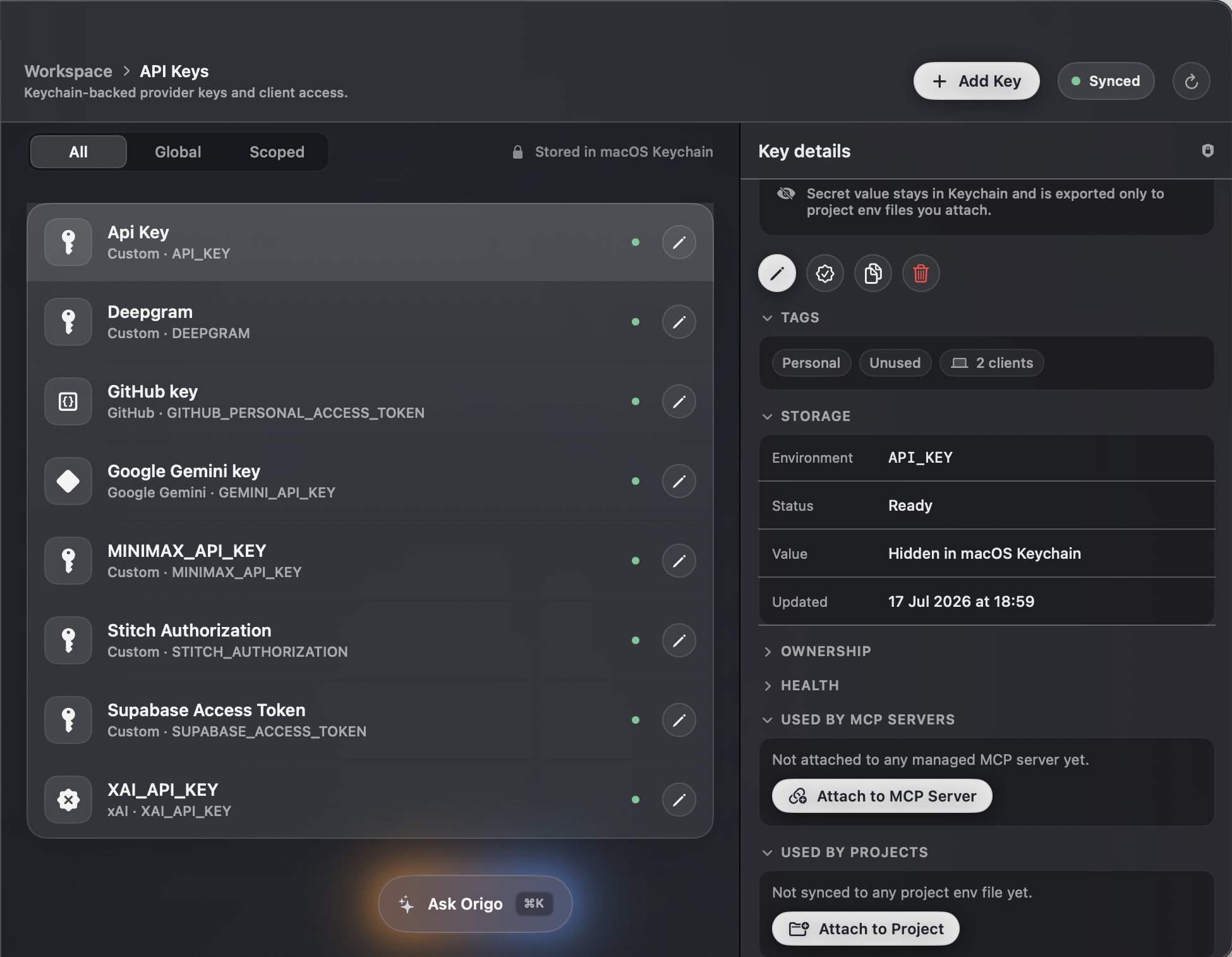The height and width of the screenshot is (957, 1232).
Task: Click the copy key icon in details
Action: click(x=873, y=273)
